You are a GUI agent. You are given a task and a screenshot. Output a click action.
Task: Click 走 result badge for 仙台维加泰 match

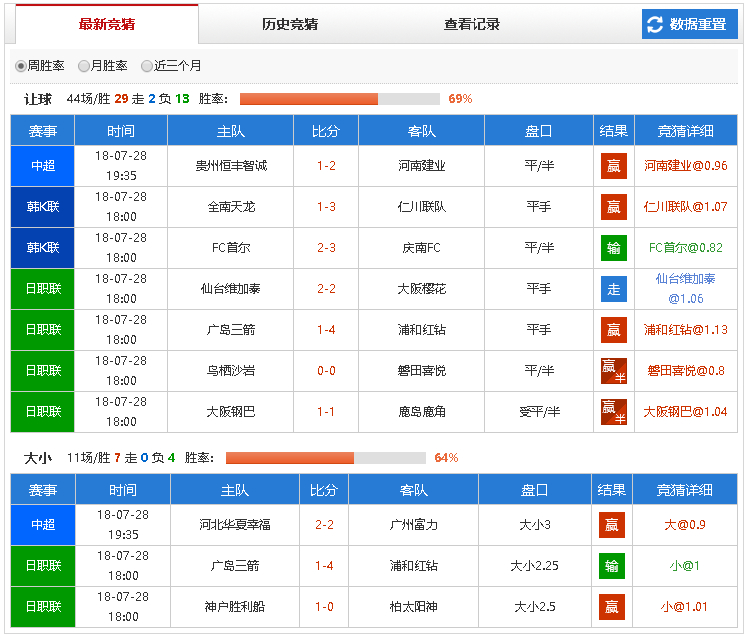click(614, 289)
